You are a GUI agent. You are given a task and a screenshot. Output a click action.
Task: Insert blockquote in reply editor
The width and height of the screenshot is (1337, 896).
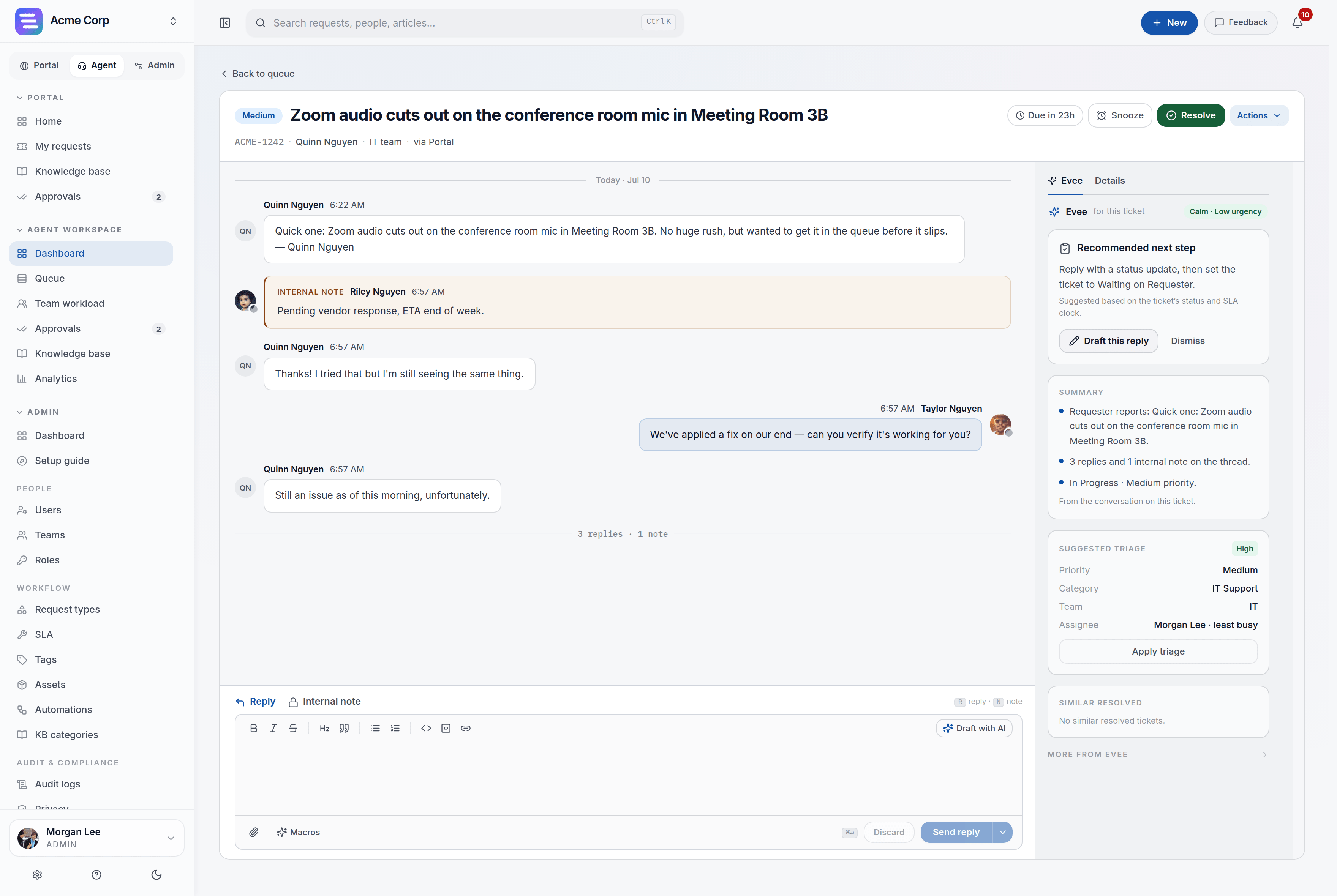click(343, 728)
